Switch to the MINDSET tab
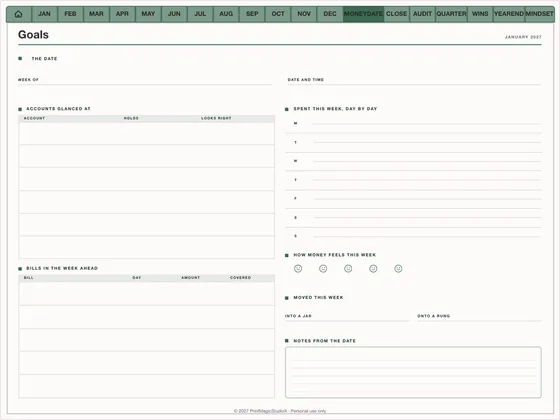Image resolution: width=560 pixels, height=420 pixels. [540, 14]
